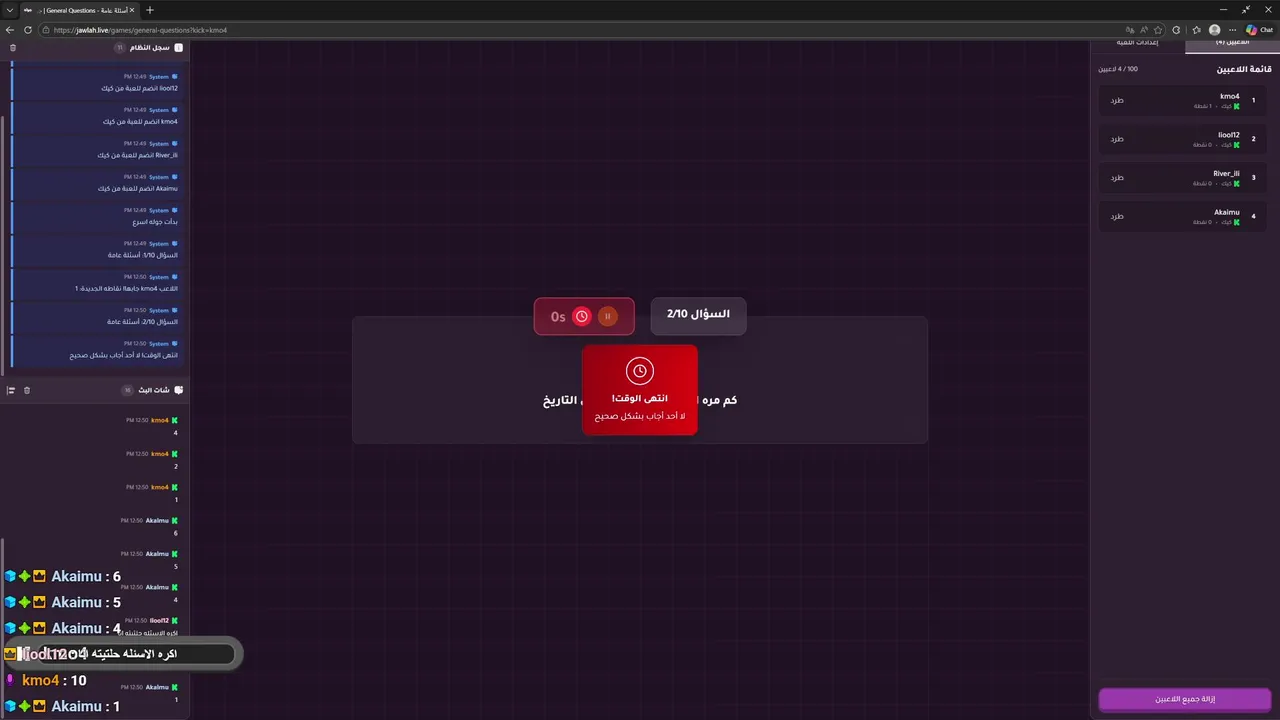This screenshot has width=1280, height=720.
Task: Kick player River_ili with طرد
Action: pos(1117,178)
